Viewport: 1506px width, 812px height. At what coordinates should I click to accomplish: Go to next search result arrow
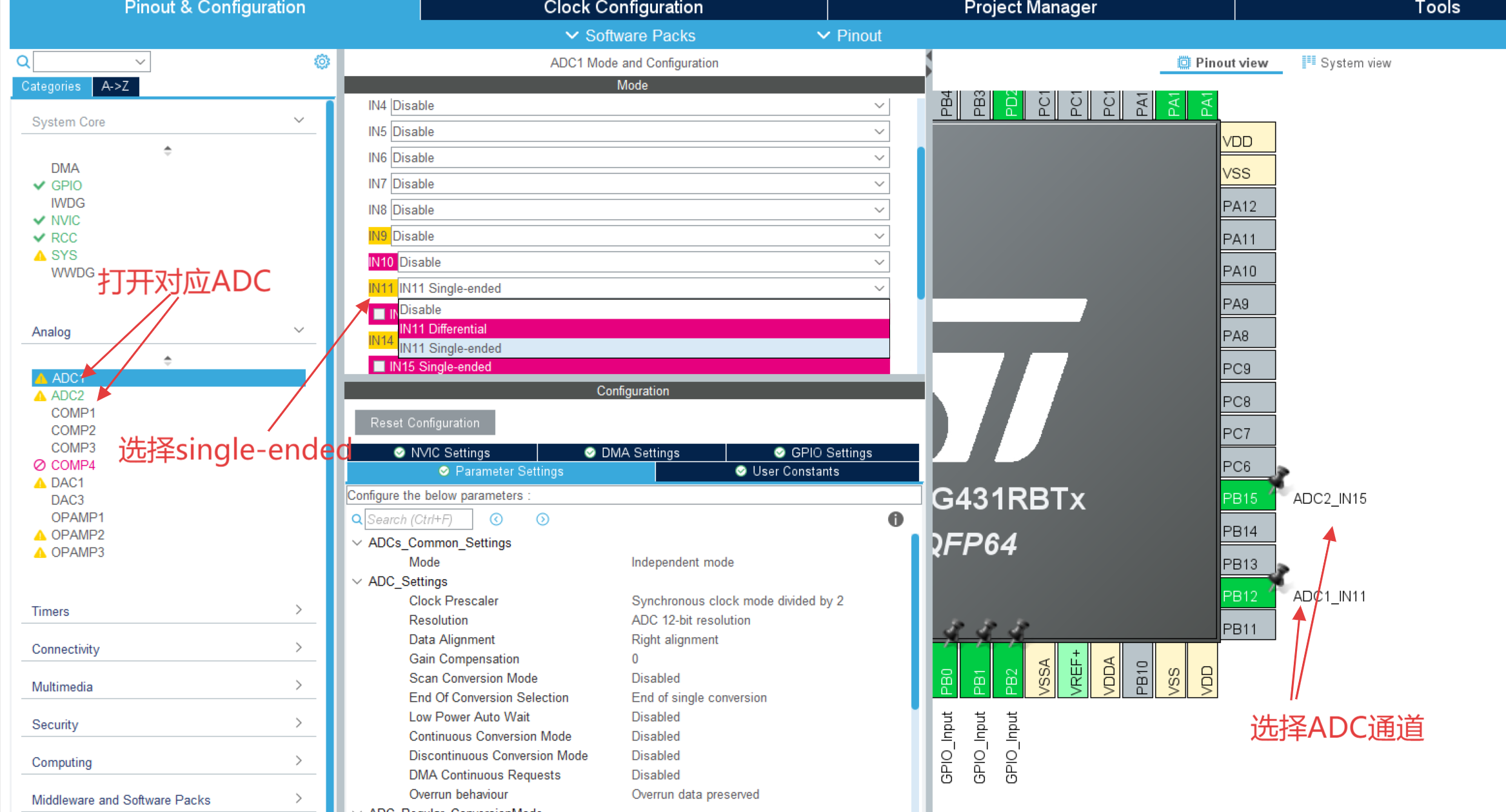pyautogui.click(x=542, y=519)
